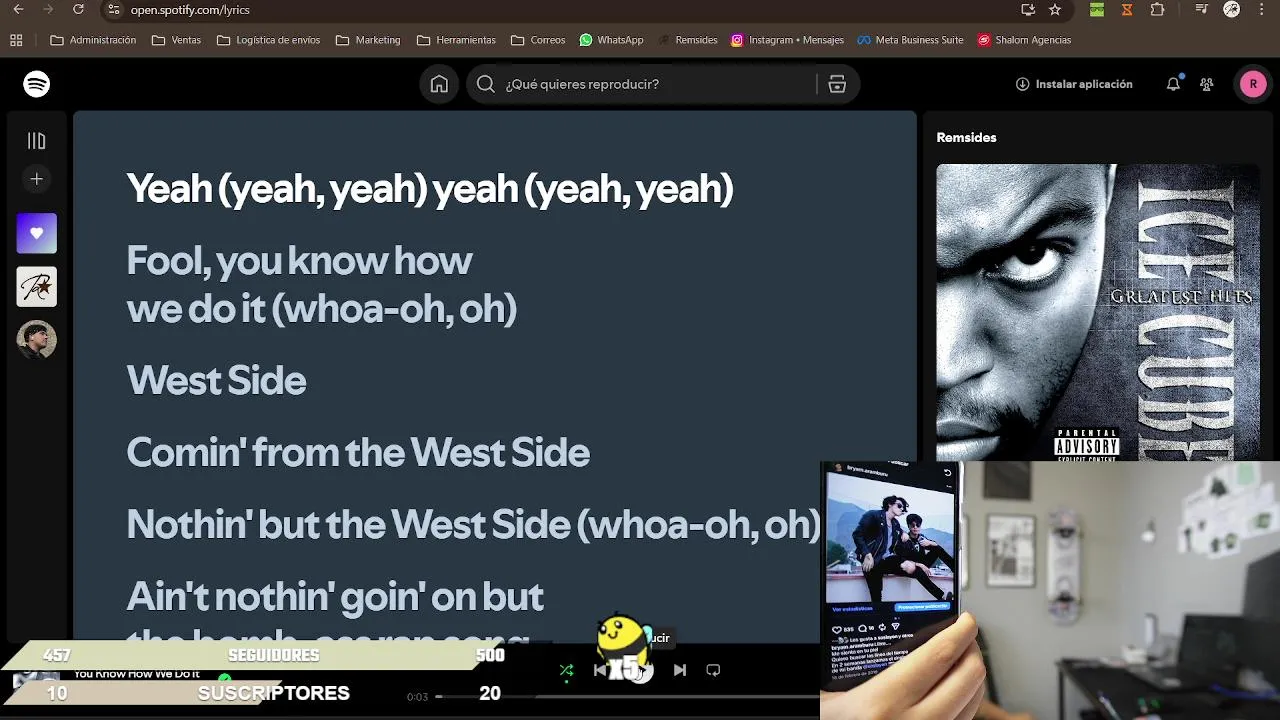Click the orange hourglass extension icon
This screenshot has width=1280, height=720.
coord(1127,10)
